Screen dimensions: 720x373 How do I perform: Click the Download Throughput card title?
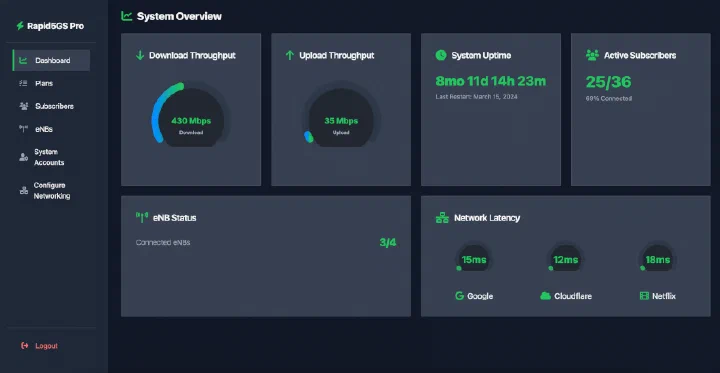(x=192, y=56)
